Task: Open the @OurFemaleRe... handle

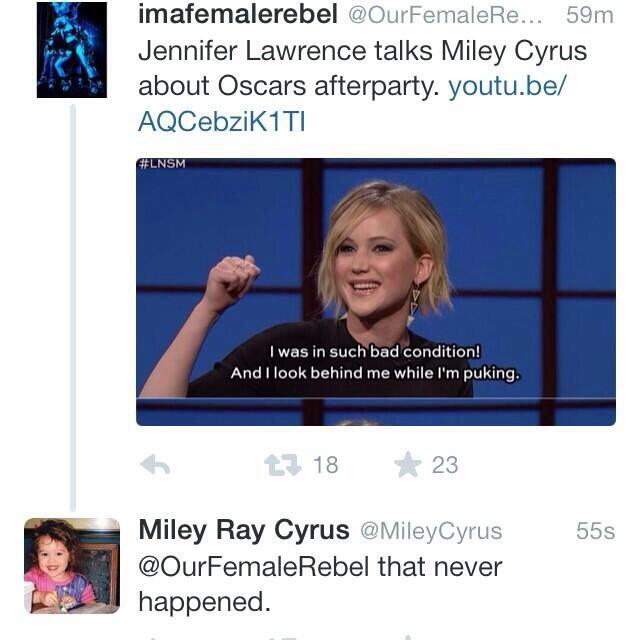Action: 445,15
